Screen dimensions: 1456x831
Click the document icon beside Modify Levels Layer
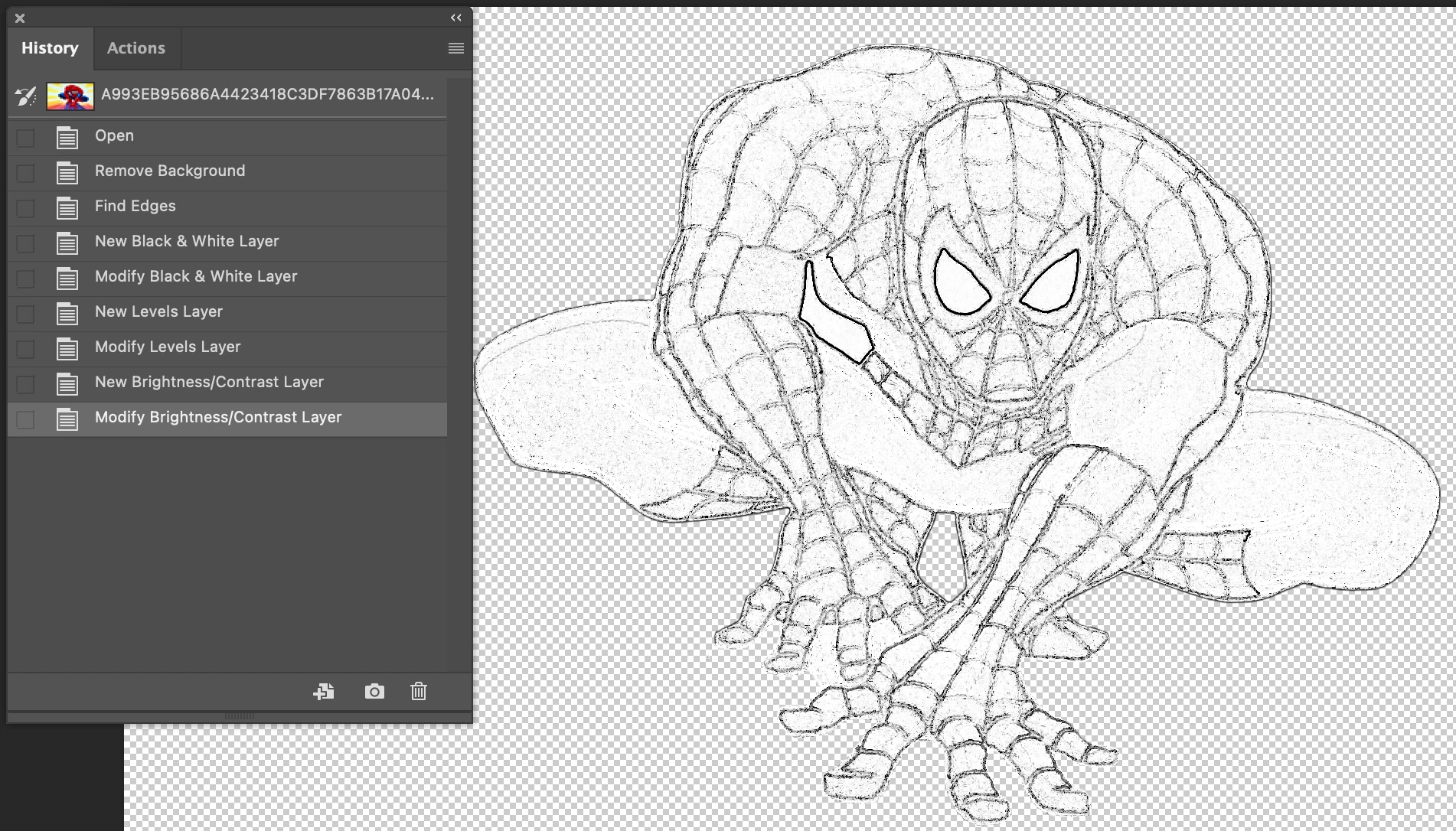(67, 349)
